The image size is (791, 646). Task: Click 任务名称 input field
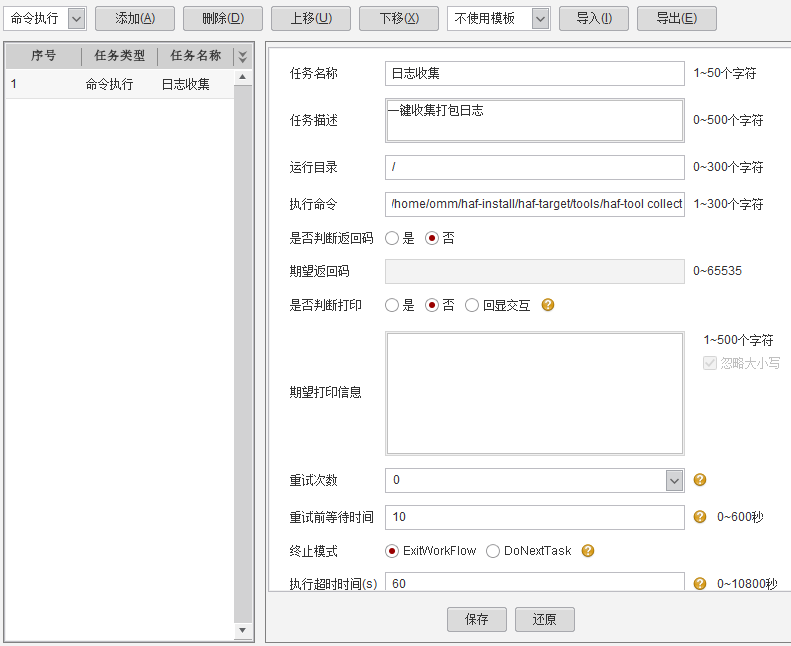(535, 74)
